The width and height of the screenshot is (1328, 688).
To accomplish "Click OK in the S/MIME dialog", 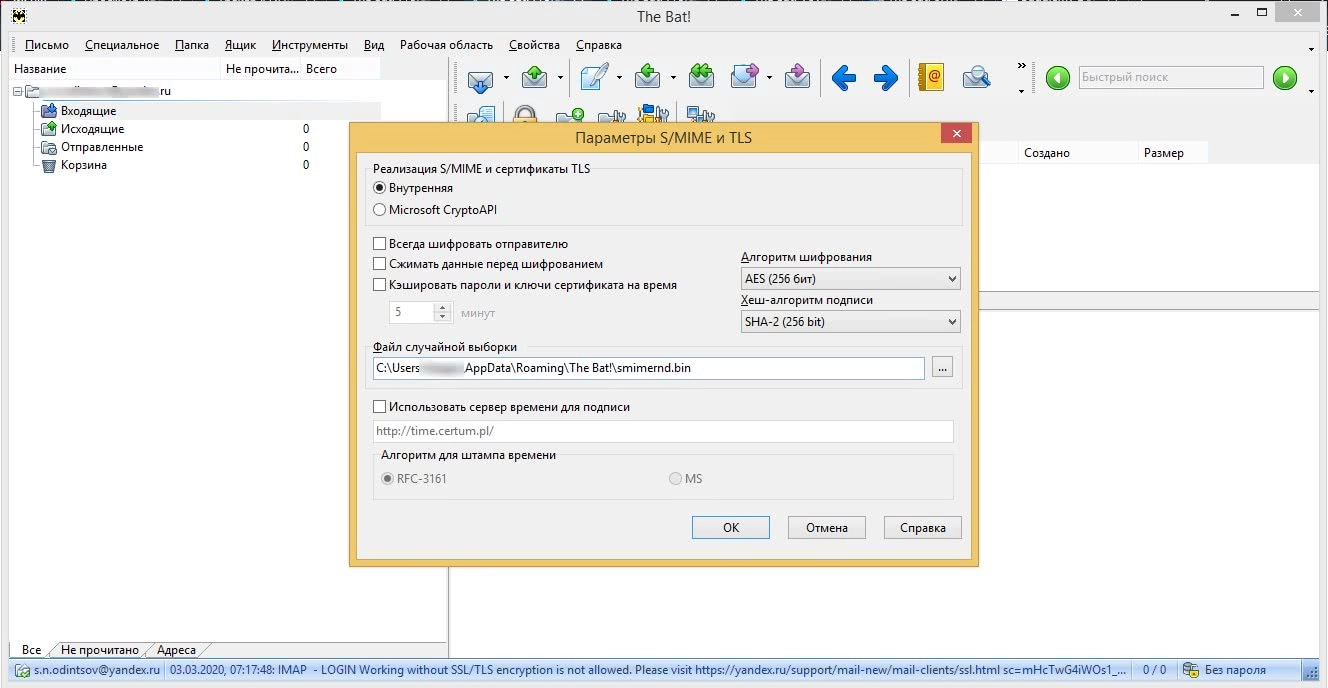I will [731, 527].
